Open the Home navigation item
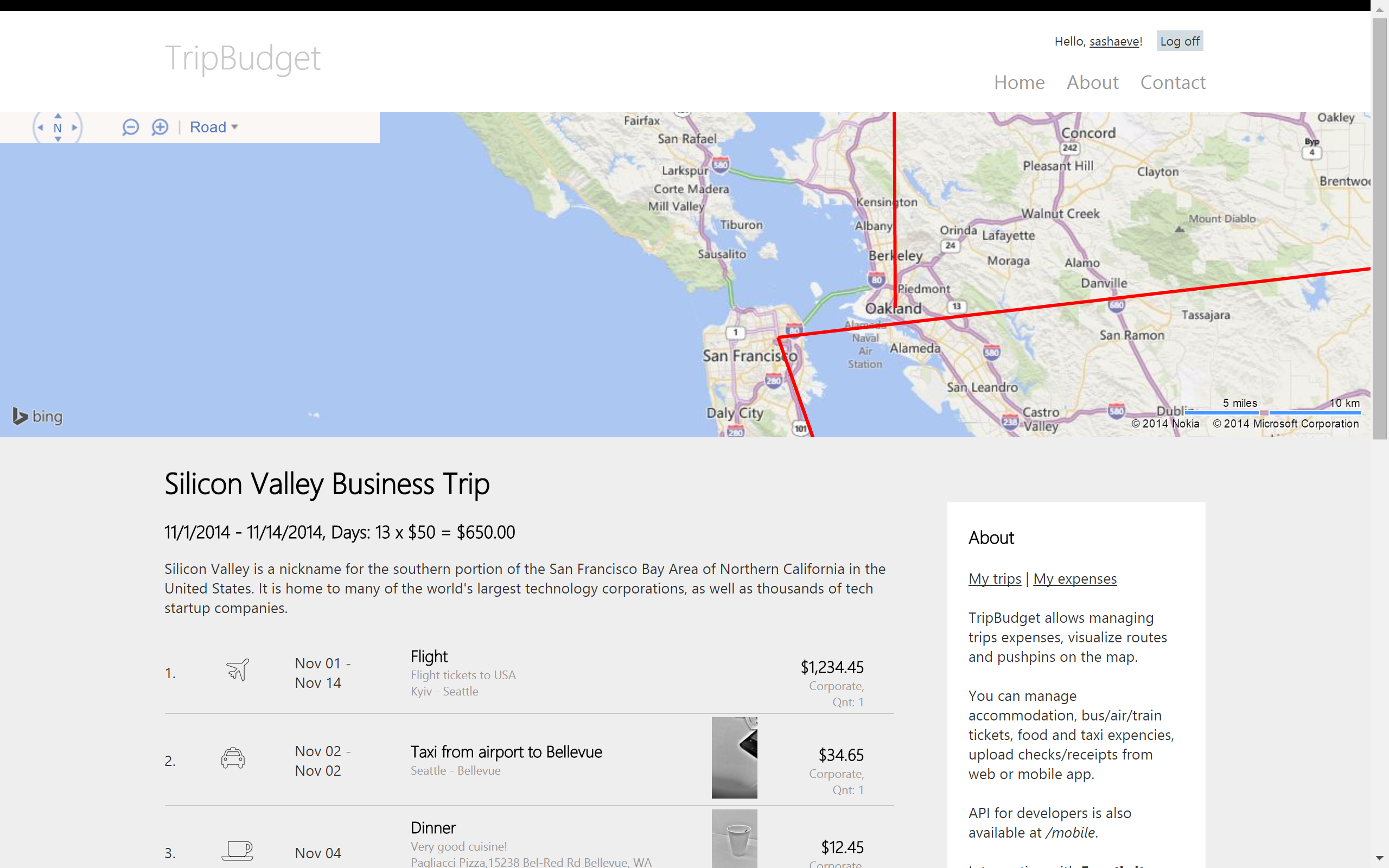Screen dimensions: 1389x868 point(1019,82)
